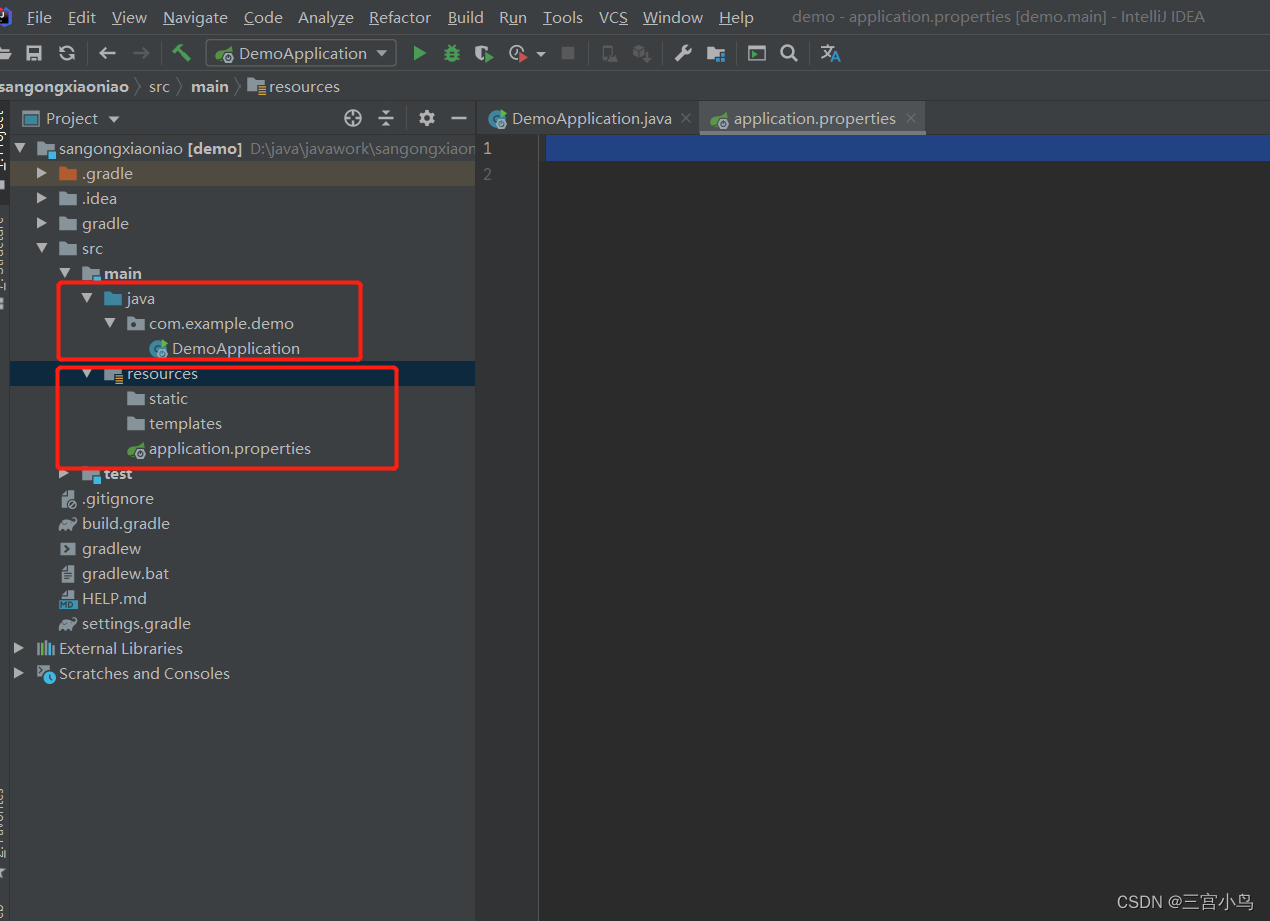This screenshot has height=921, width=1270.
Task: Run DemoApplication with Coverage icon
Action: 484,52
